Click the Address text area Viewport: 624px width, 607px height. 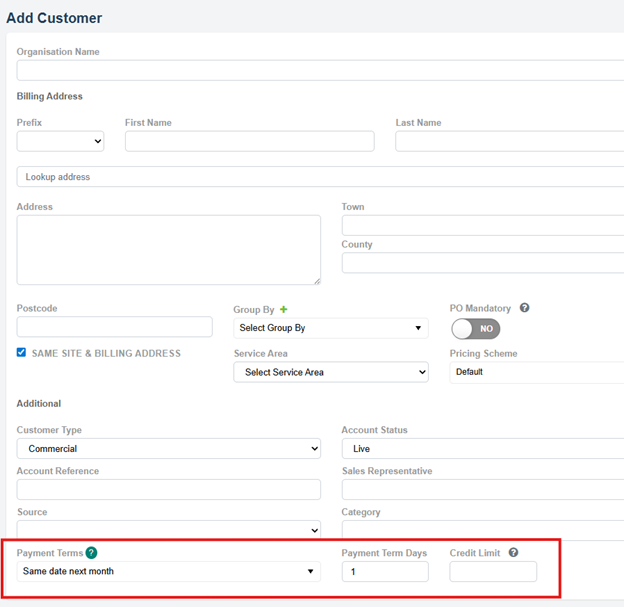(x=168, y=249)
